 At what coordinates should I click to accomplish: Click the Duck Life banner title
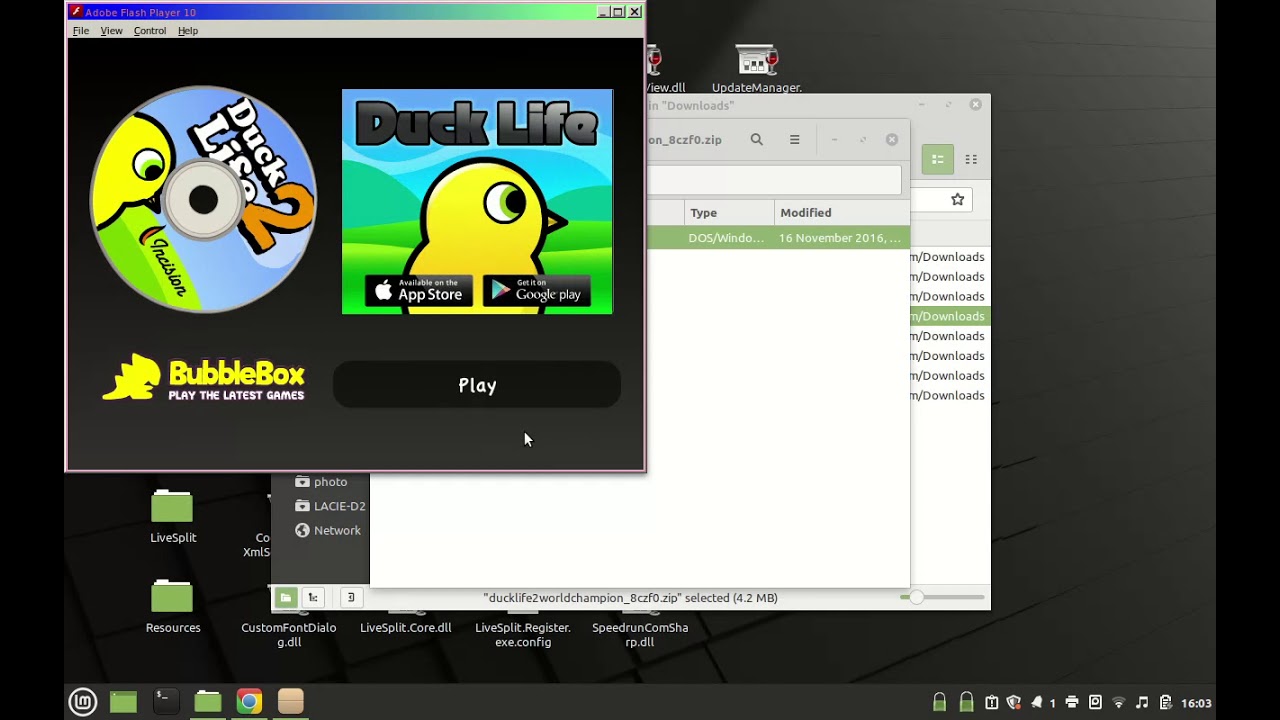coord(477,123)
